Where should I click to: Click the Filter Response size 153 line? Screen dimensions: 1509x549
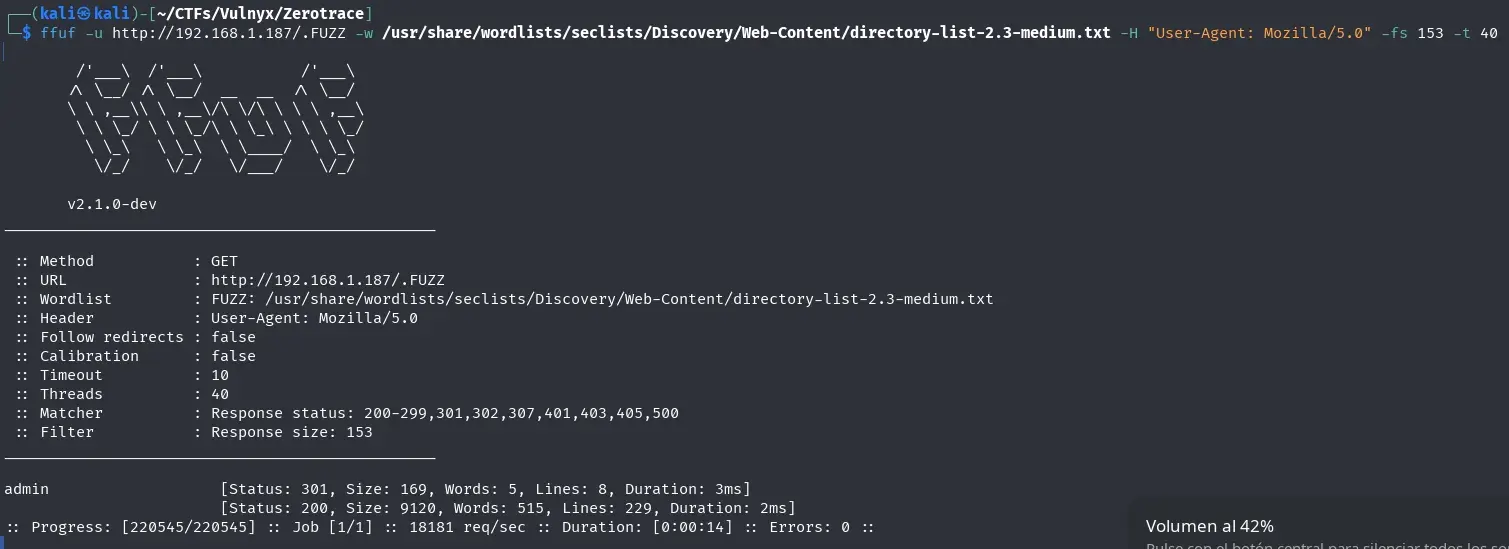193,432
